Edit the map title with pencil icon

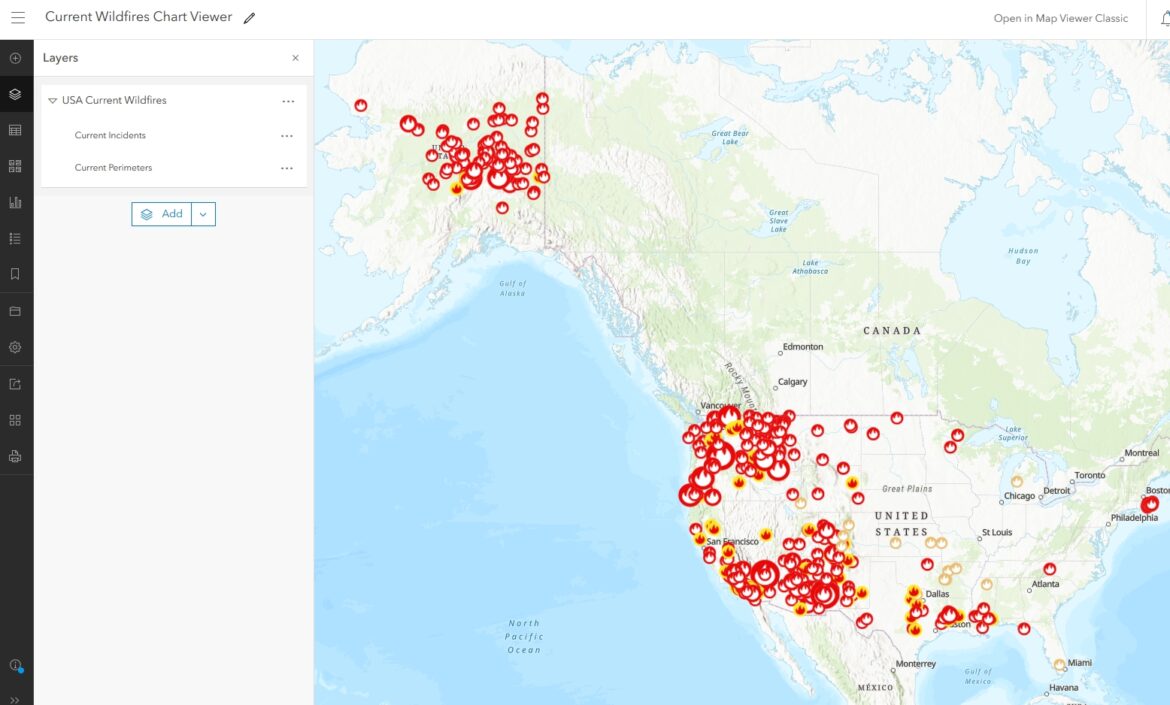tap(248, 17)
